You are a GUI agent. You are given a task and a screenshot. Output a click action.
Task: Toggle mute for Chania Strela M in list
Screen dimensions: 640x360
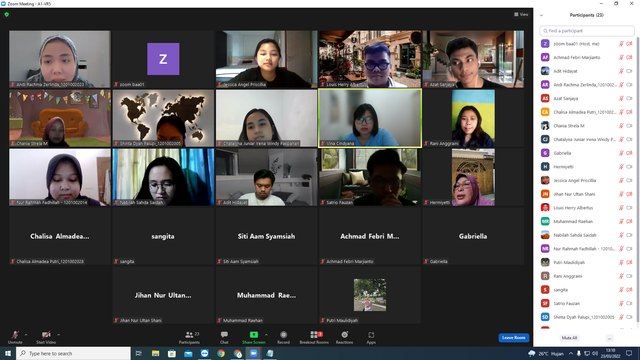(x=621, y=126)
